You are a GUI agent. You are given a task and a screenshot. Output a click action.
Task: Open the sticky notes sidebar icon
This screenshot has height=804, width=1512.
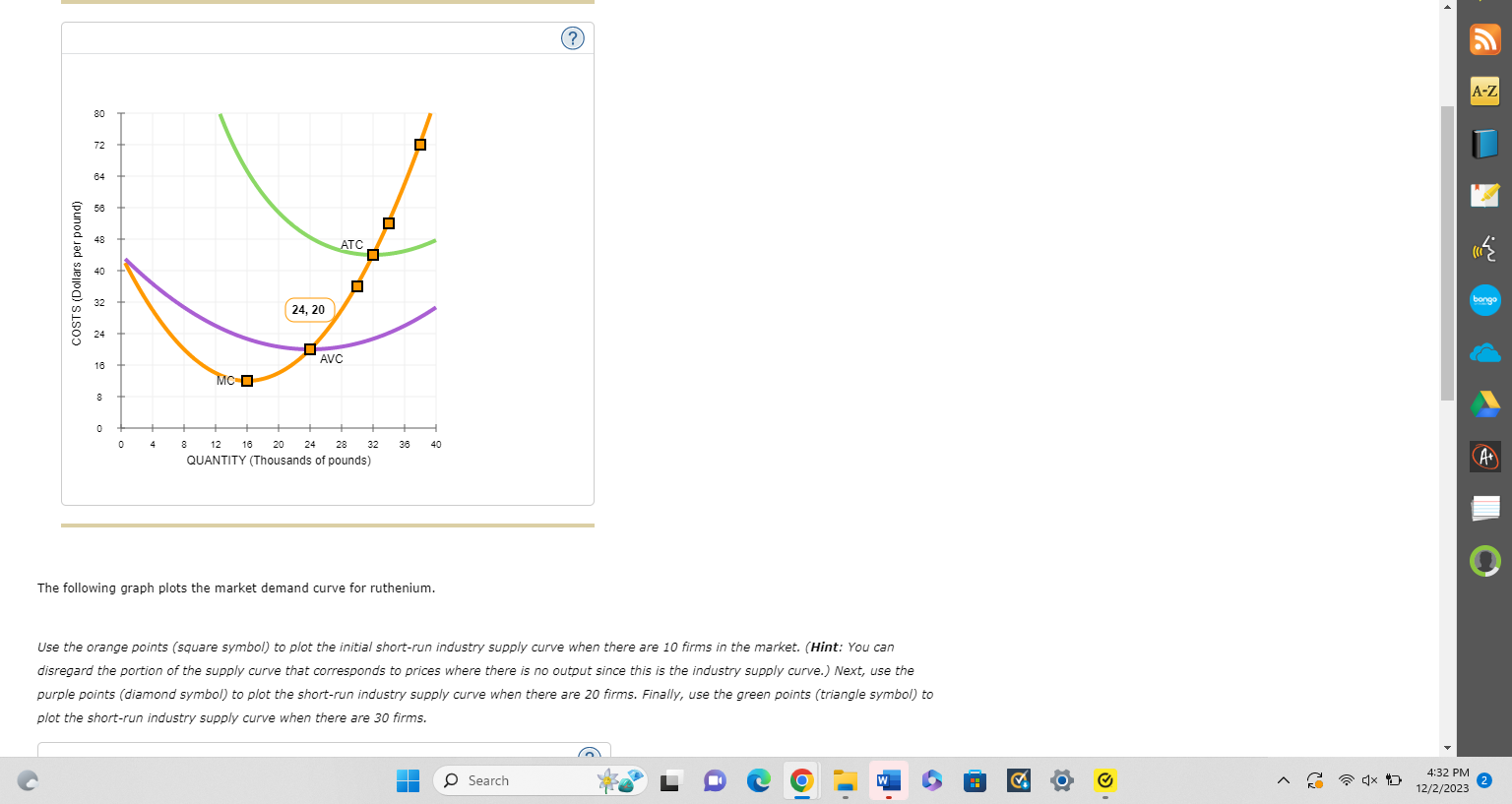(x=1485, y=508)
